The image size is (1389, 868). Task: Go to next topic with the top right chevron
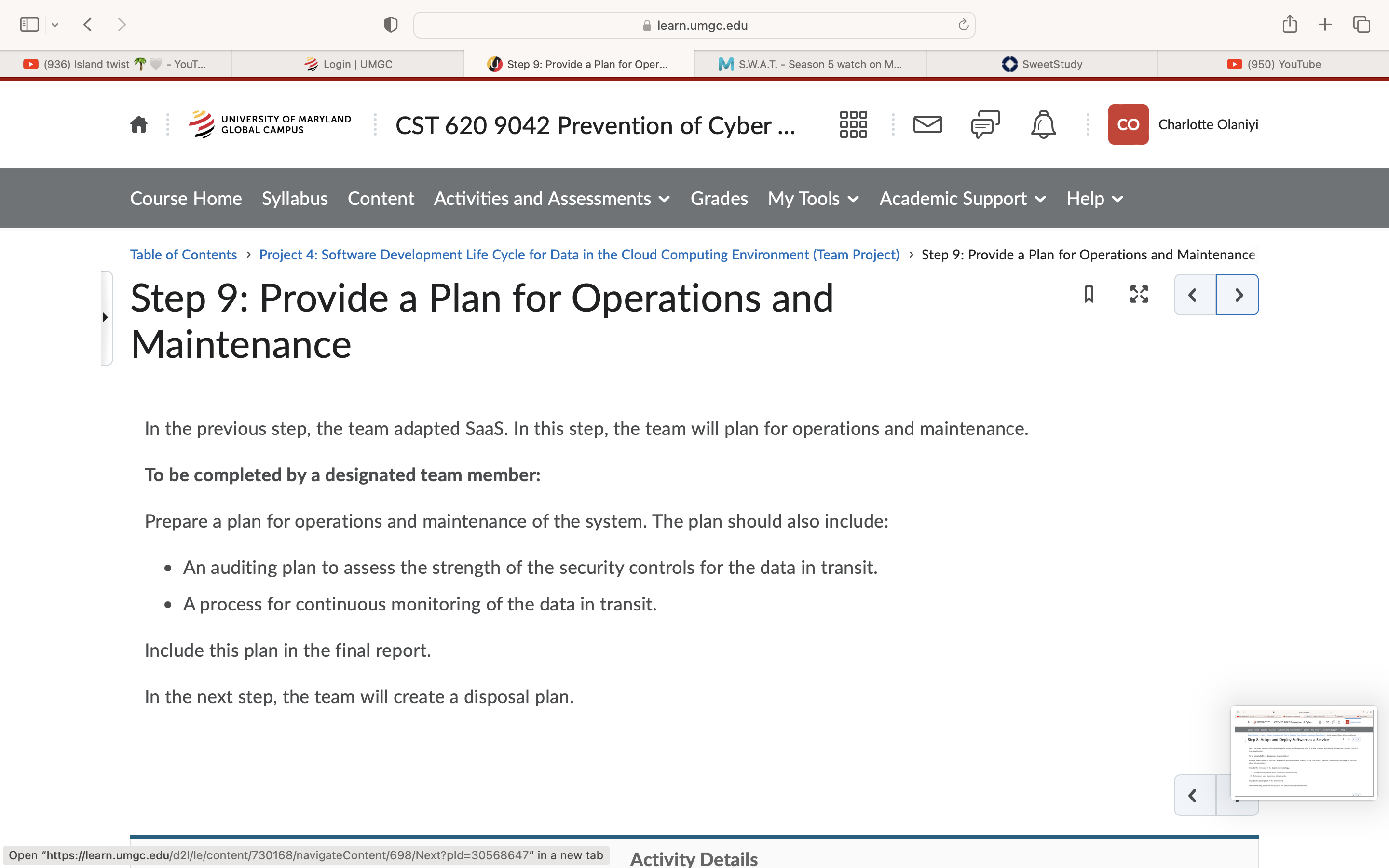pyautogui.click(x=1238, y=295)
